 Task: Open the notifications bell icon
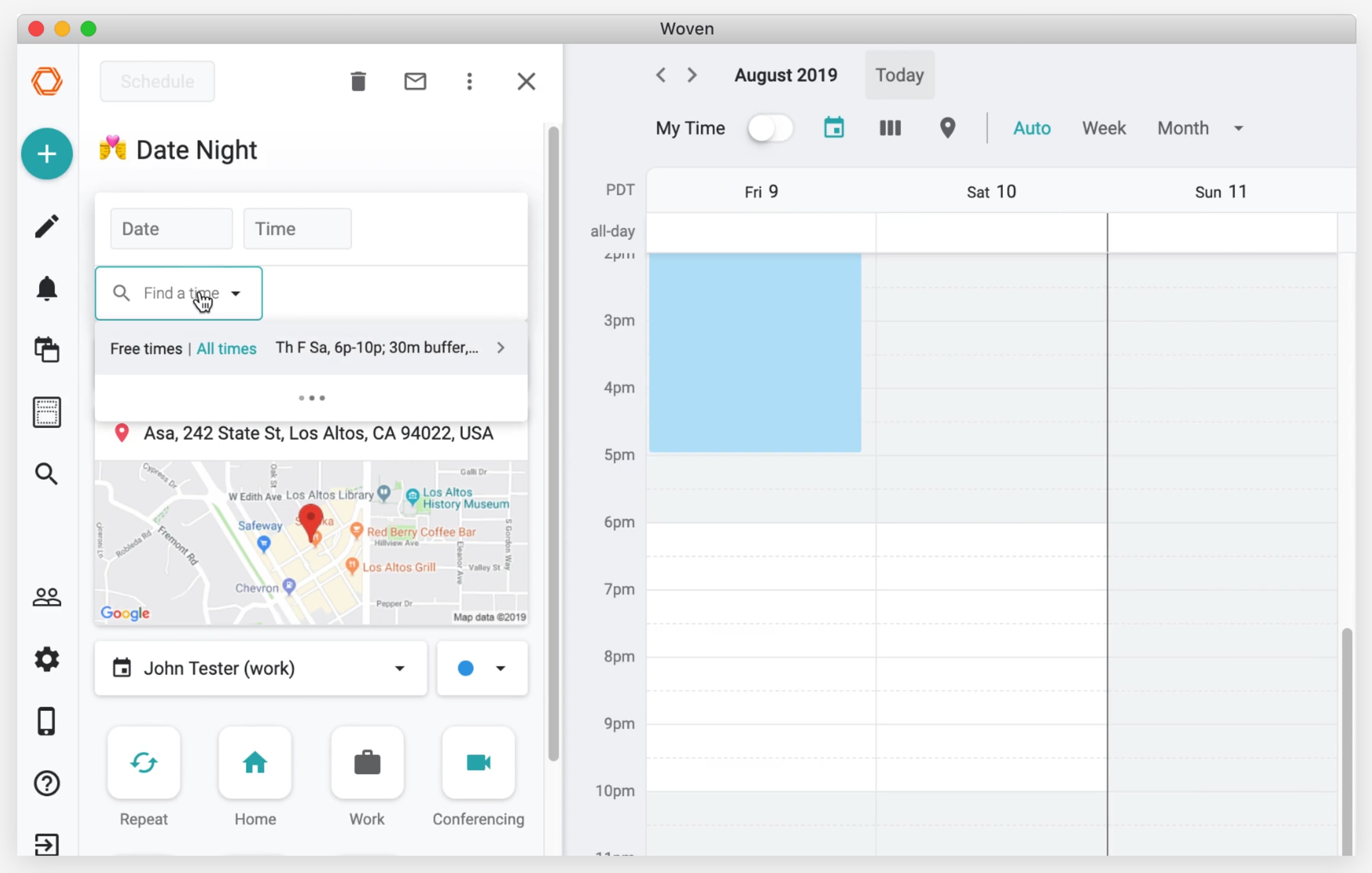point(47,288)
